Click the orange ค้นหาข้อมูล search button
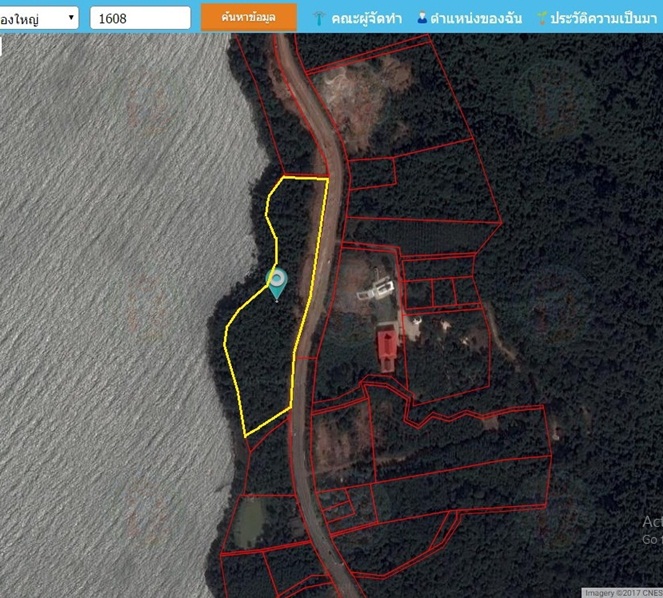This screenshot has width=663, height=598. [x=249, y=17]
